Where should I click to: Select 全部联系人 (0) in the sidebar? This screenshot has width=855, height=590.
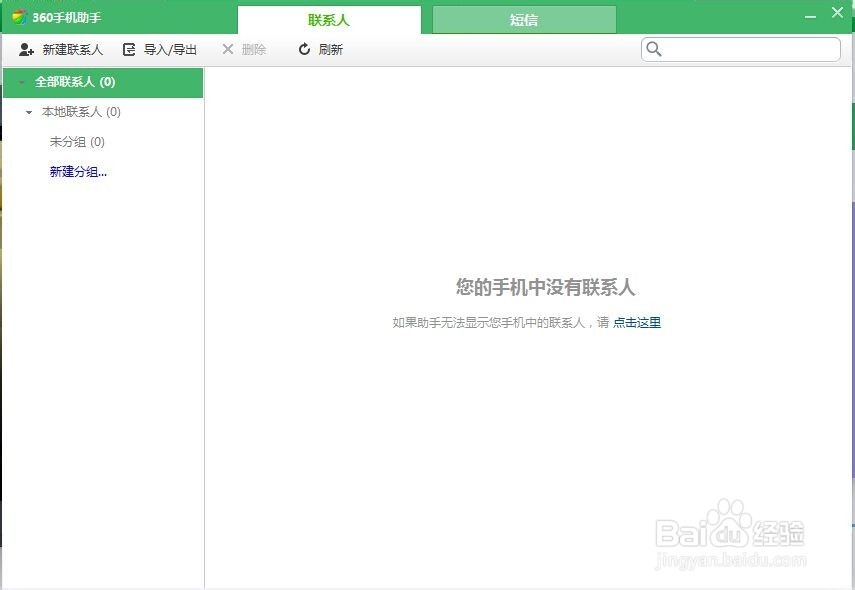[x=75, y=83]
